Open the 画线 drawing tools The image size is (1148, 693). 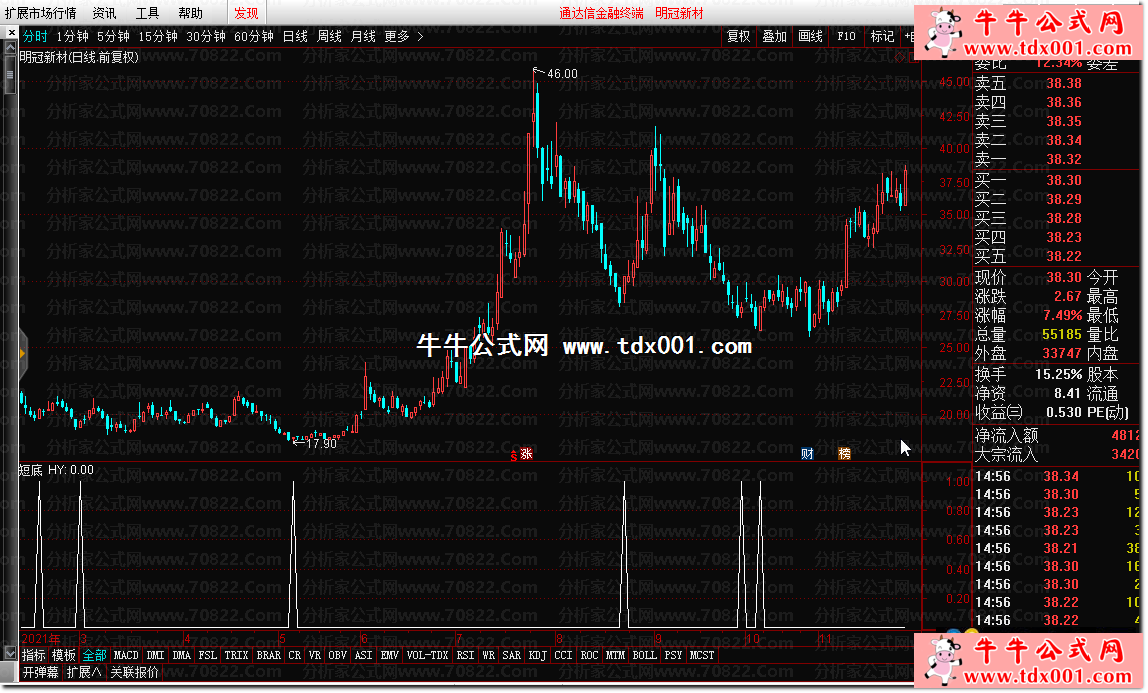(810, 36)
